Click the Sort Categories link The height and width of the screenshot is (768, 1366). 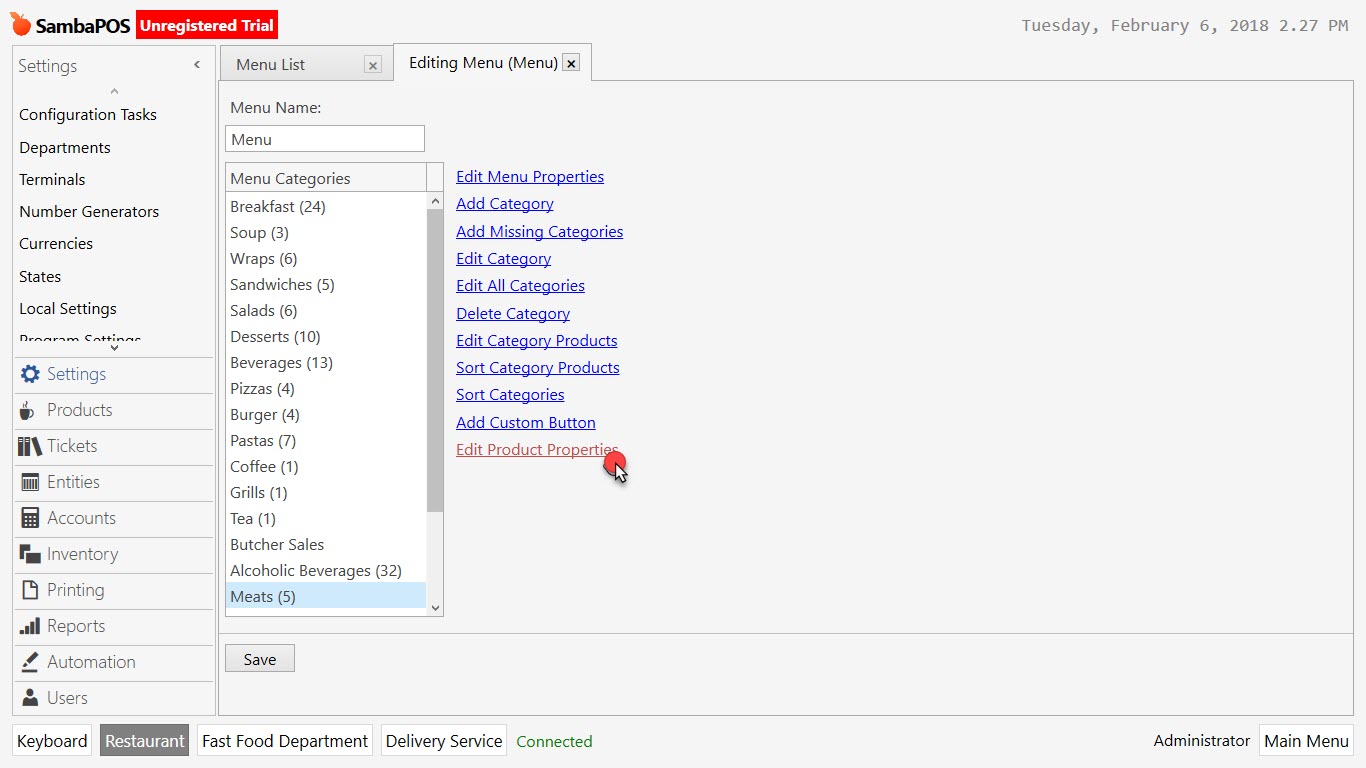(509, 394)
